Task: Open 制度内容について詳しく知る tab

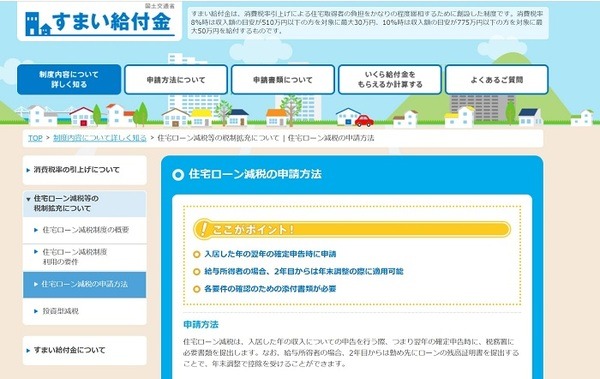Action: pos(69,79)
